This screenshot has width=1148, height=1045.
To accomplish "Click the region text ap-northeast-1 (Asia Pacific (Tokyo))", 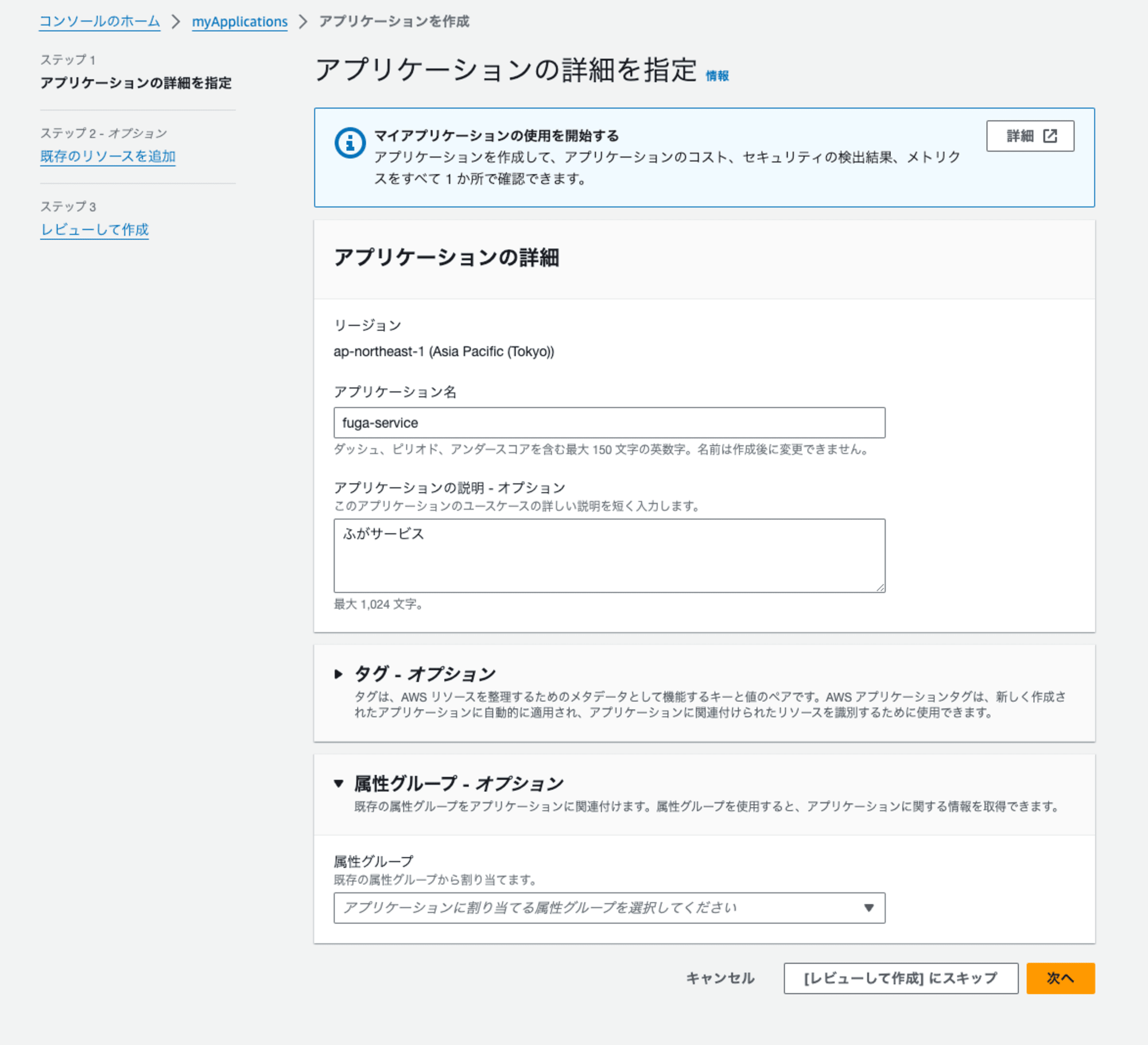I will click(x=444, y=351).
